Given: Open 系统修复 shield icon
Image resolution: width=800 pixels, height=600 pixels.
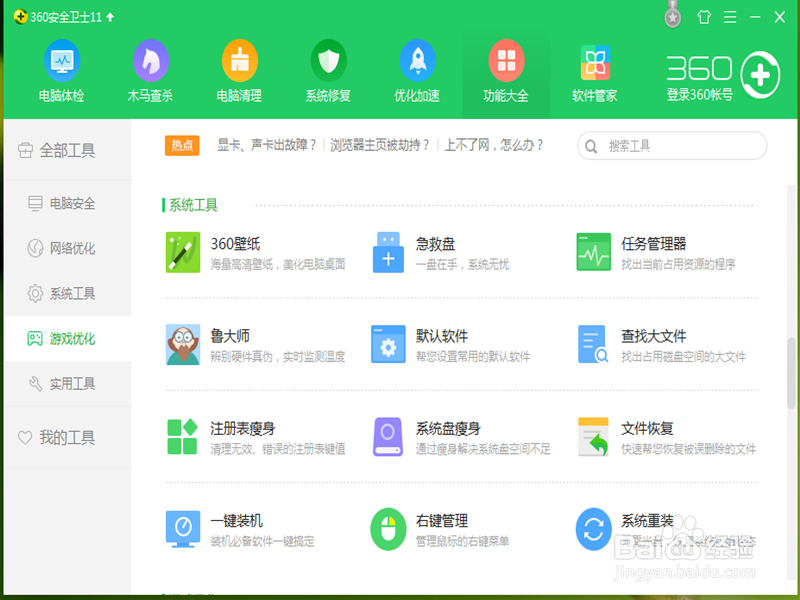Looking at the screenshot, I should [328, 61].
